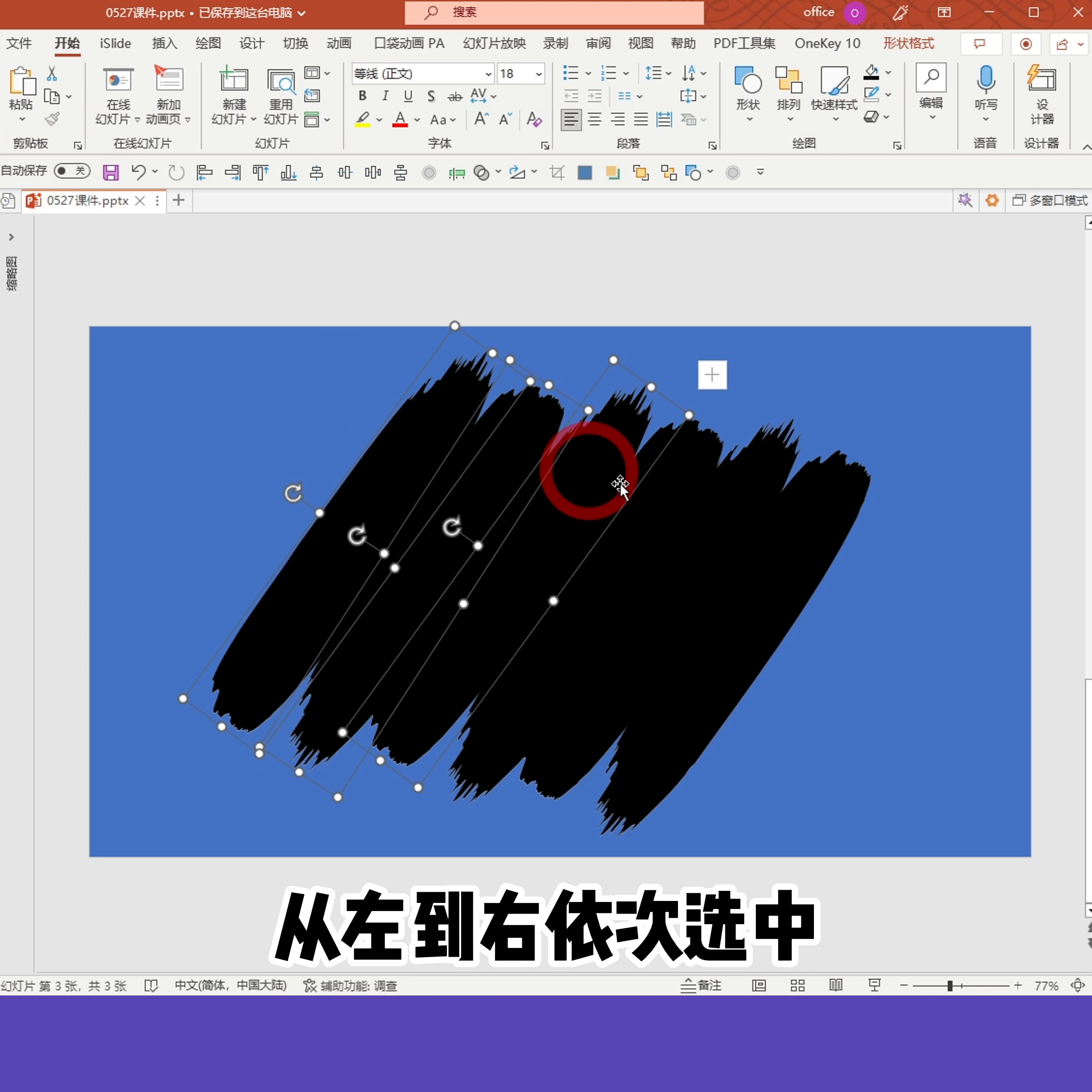Click Fit slide to window icon

point(1078,986)
